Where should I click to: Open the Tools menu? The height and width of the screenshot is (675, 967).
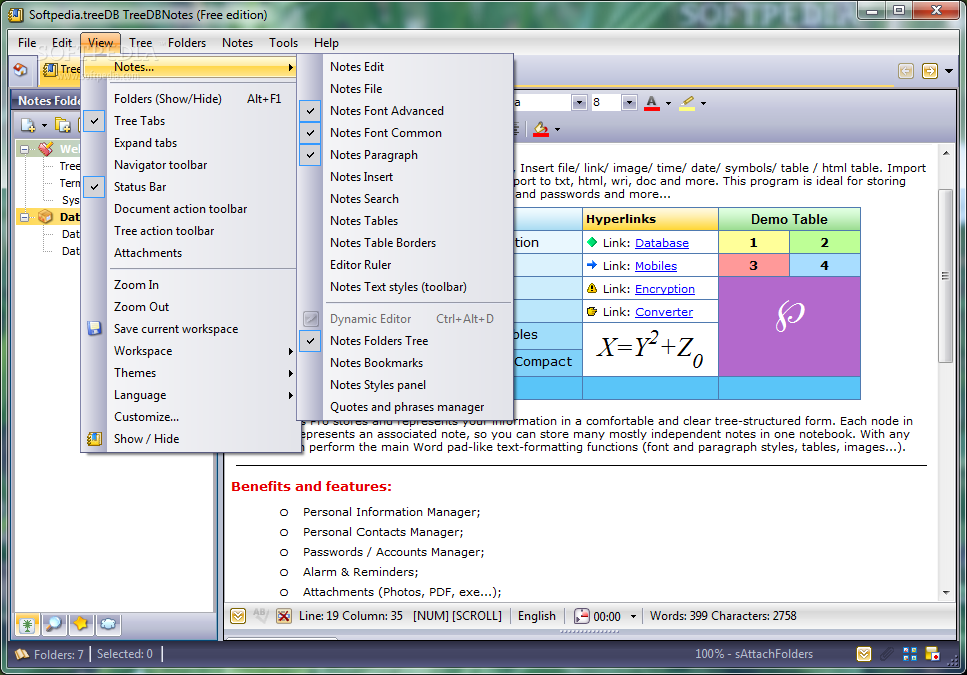(x=284, y=43)
